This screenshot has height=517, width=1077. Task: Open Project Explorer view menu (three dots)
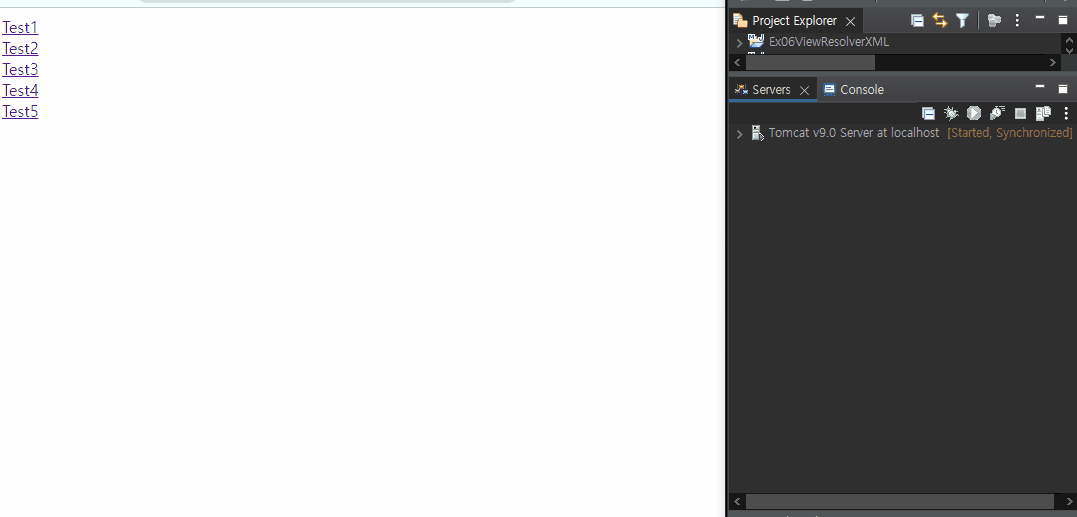pos(1017,21)
